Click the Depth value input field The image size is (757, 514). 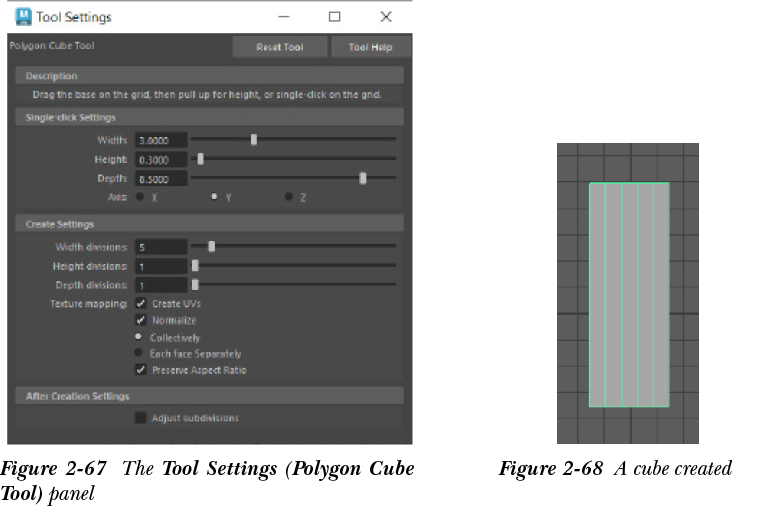[x=160, y=179]
